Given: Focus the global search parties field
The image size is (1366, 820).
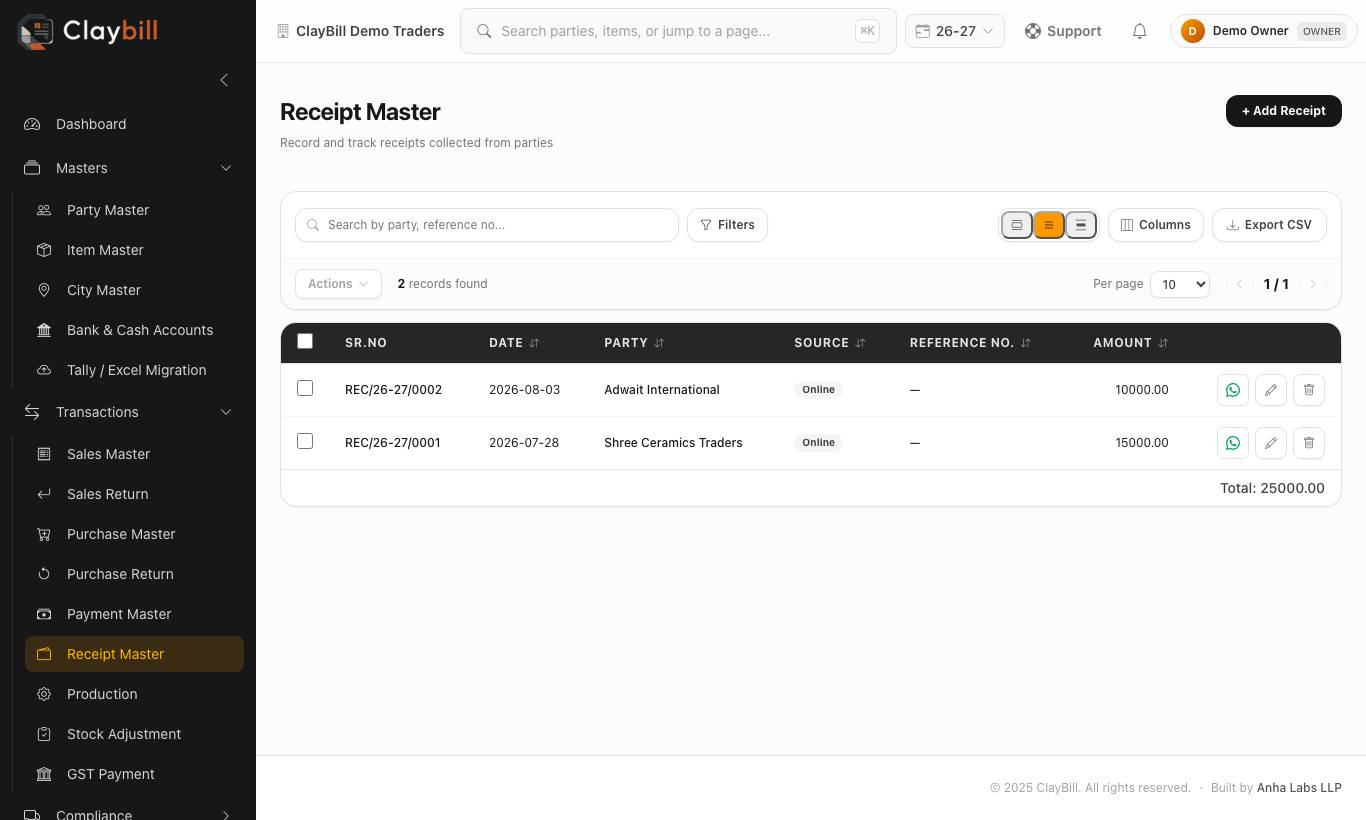Looking at the screenshot, I should [x=678, y=31].
